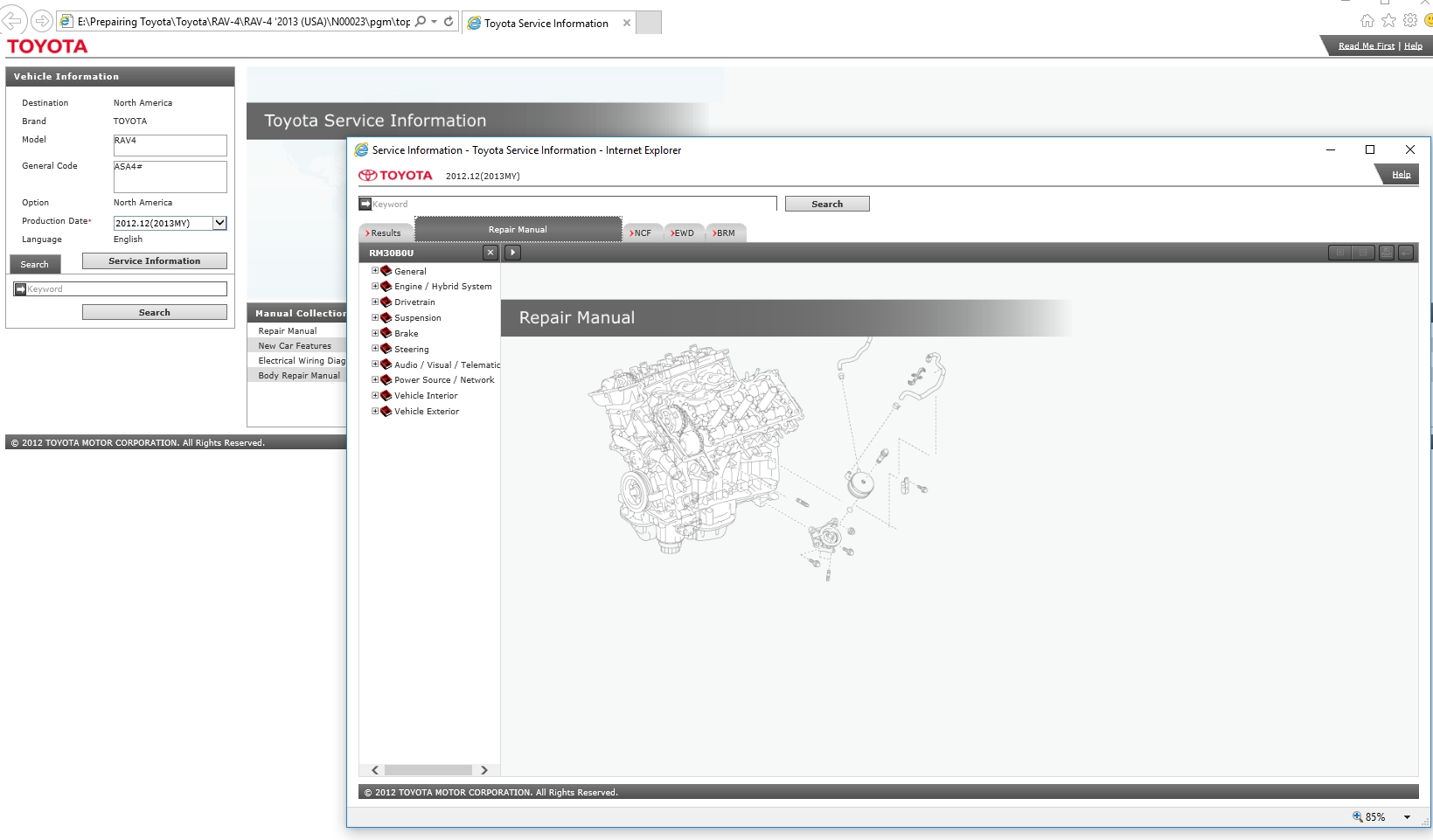Expand the Audio / Visual / Telematics node
This screenshot has width=1433, height=840.
coord(375,364)
